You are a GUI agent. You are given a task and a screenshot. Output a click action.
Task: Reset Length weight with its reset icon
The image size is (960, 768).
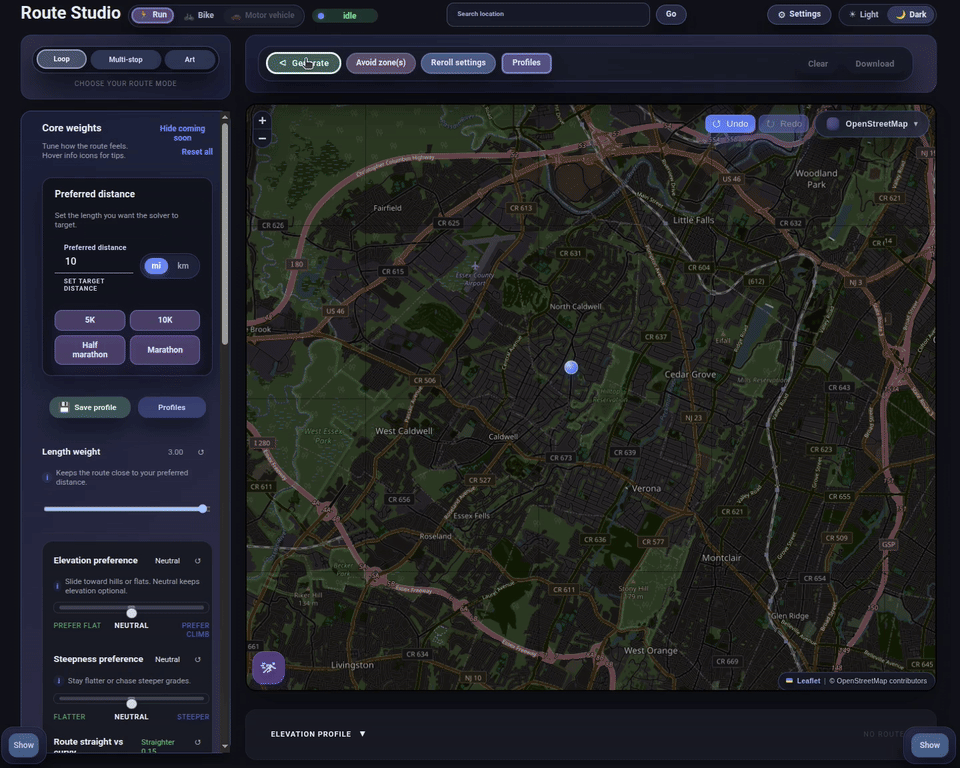[x=201, y=452]
